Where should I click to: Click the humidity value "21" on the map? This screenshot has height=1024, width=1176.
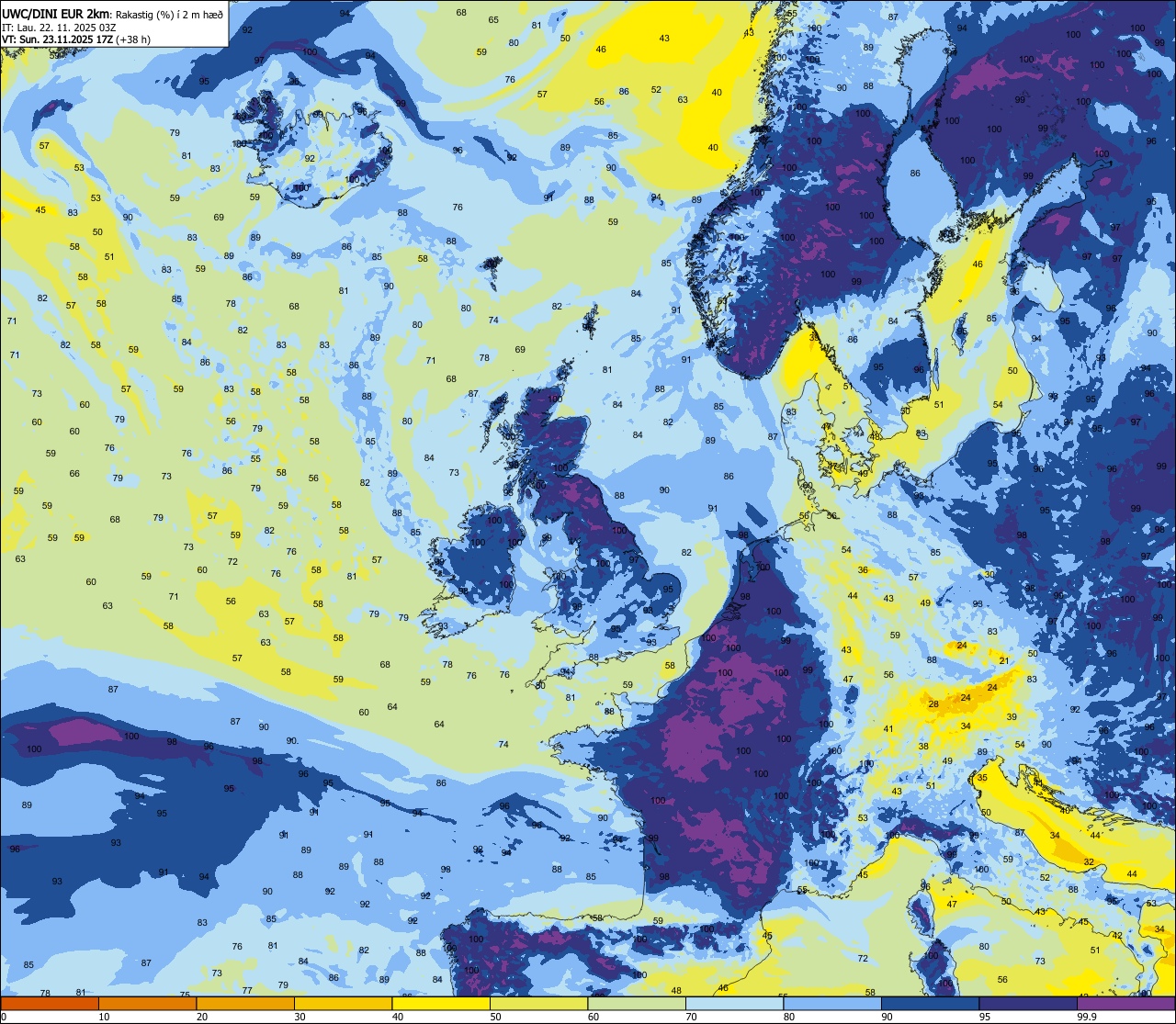pos(1004,660)
